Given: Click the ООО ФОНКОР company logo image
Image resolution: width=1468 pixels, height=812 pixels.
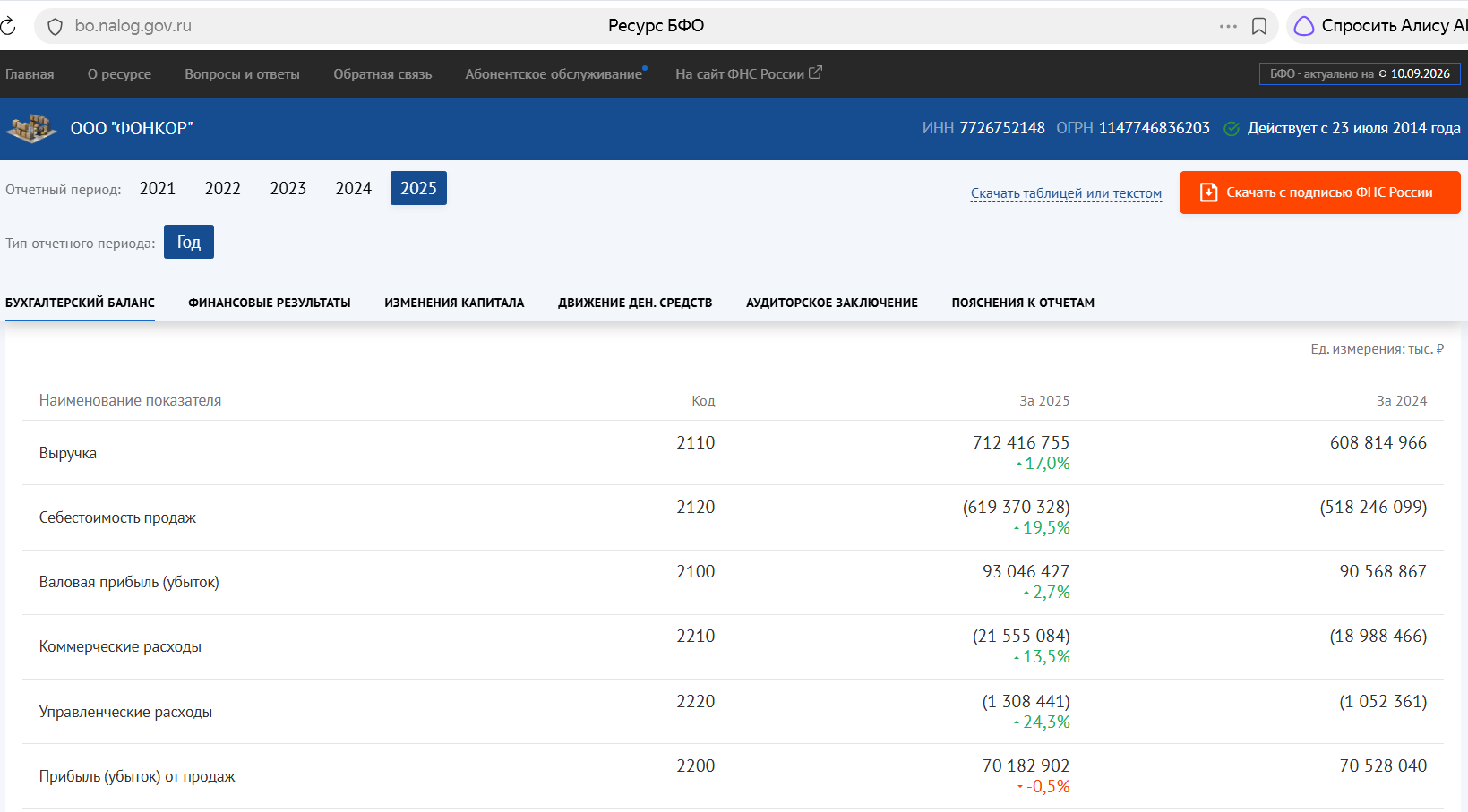Looking at the screenshot, I should (x=31, y=128).
